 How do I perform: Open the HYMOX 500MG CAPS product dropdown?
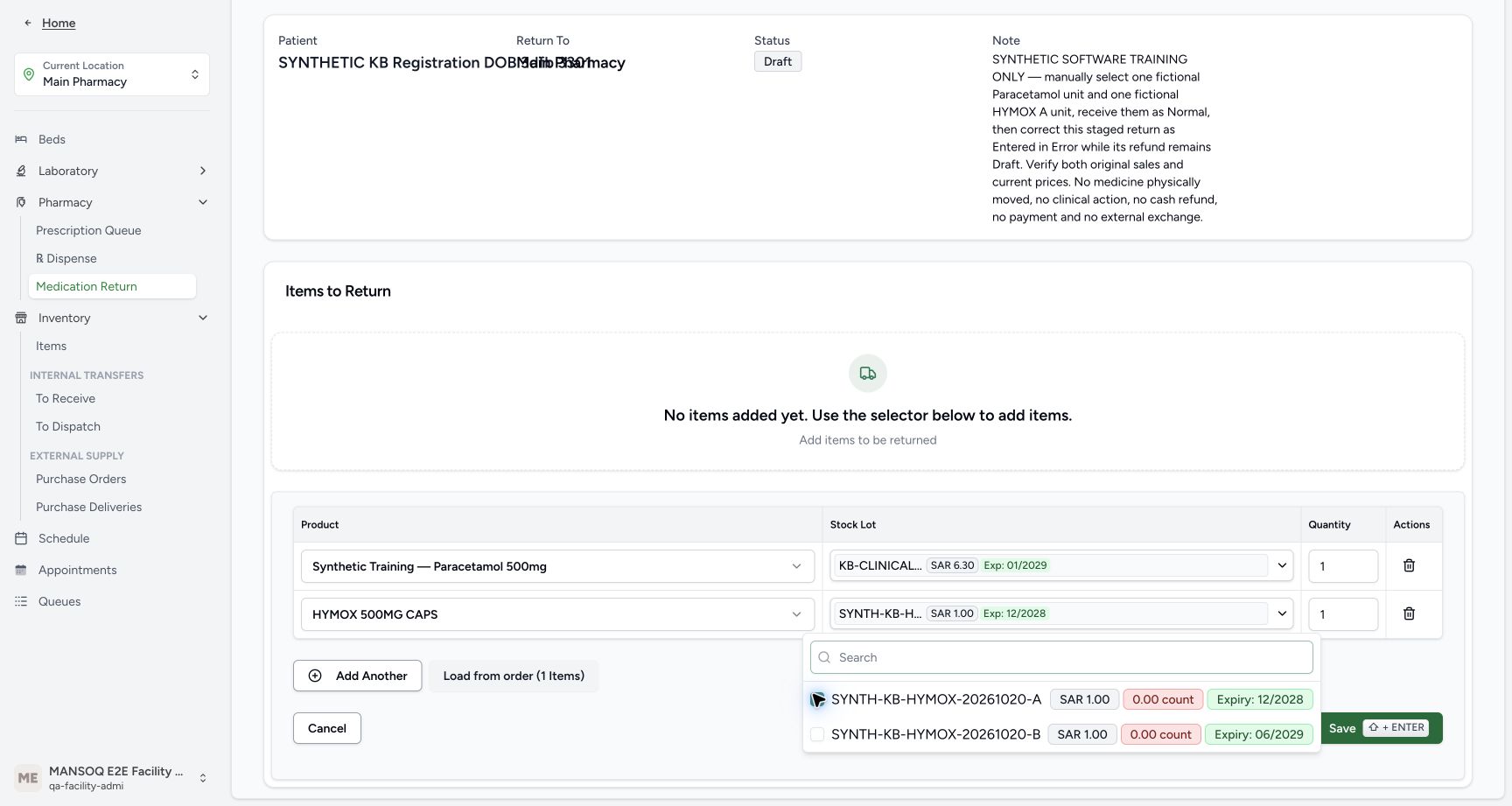(x=557, y=614)
